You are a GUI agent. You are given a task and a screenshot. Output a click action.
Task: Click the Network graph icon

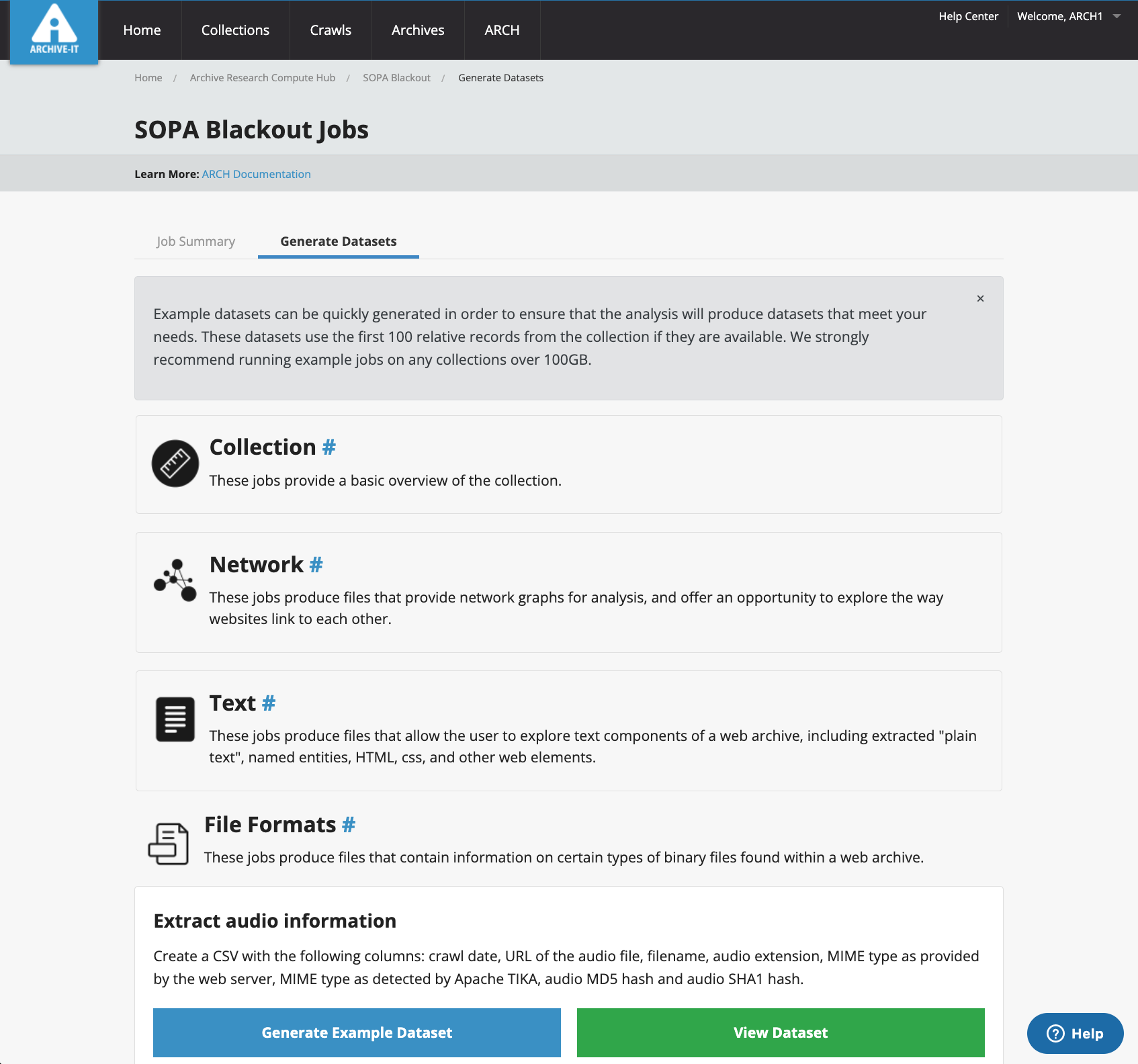coord(175,580)
